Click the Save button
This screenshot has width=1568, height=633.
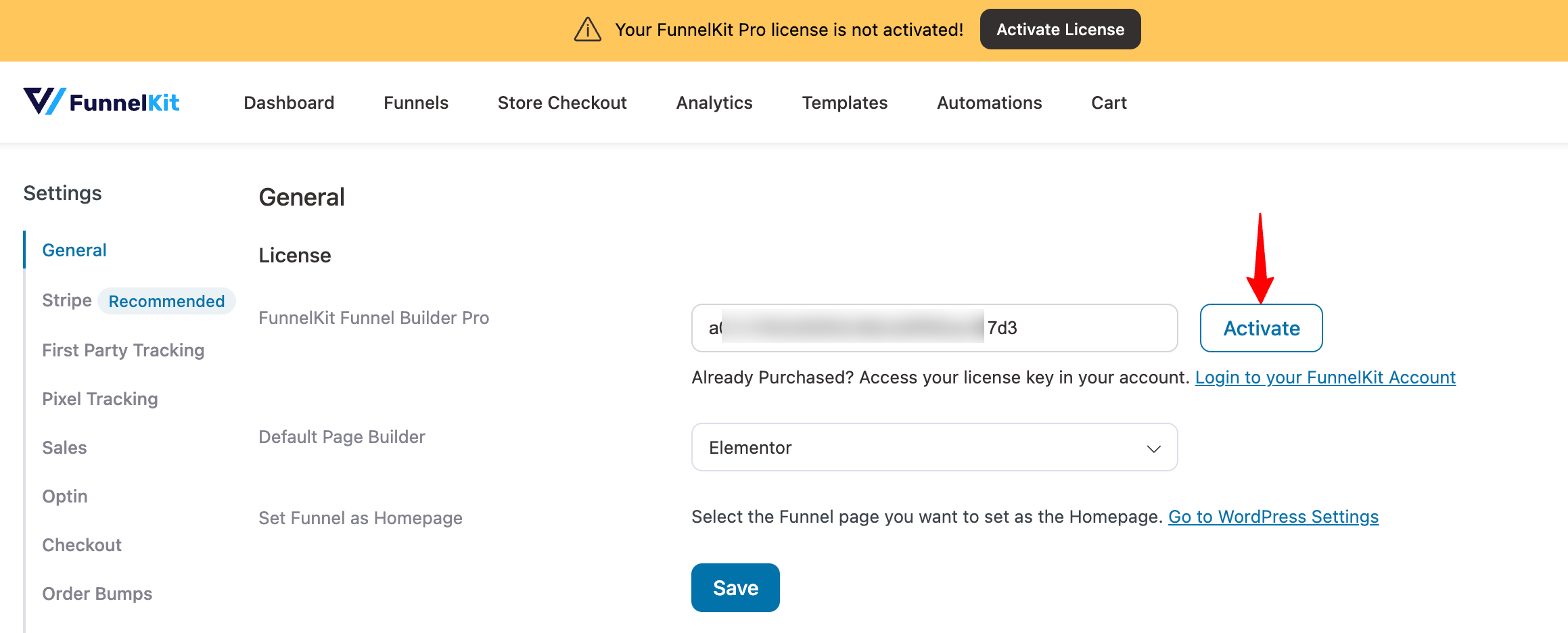[735, 588]
